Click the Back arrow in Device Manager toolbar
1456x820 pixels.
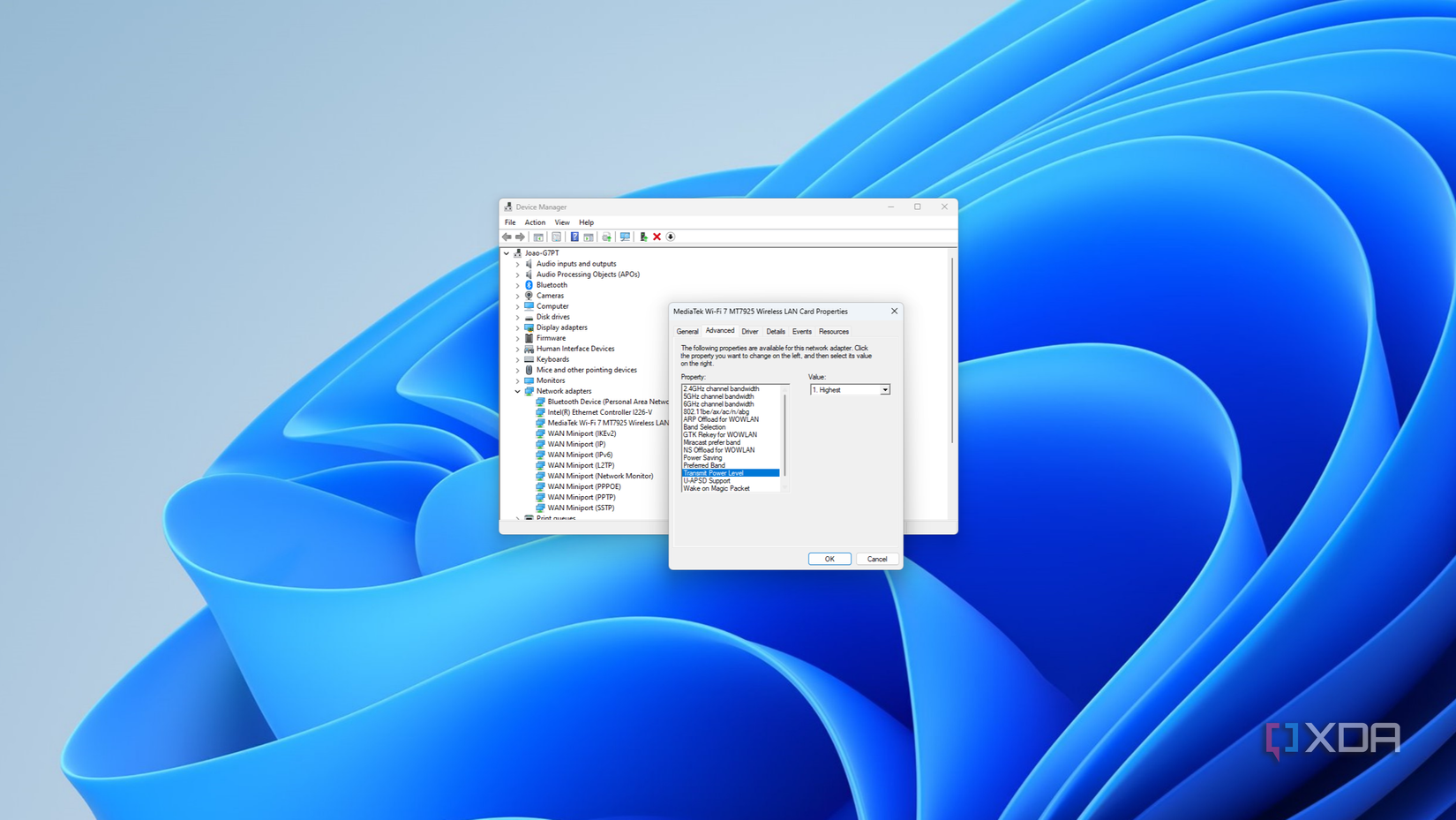(x=507, y=237)
